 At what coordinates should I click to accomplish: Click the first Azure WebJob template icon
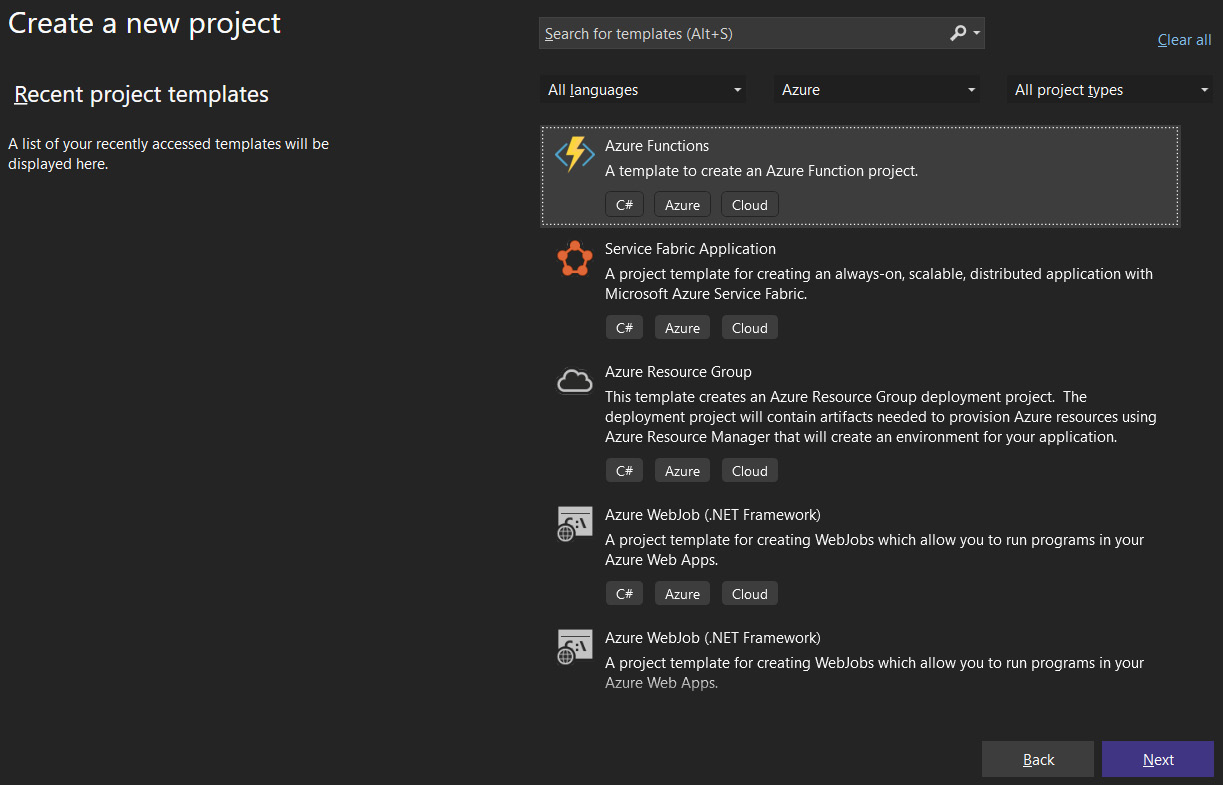click(x=575, y=524)
